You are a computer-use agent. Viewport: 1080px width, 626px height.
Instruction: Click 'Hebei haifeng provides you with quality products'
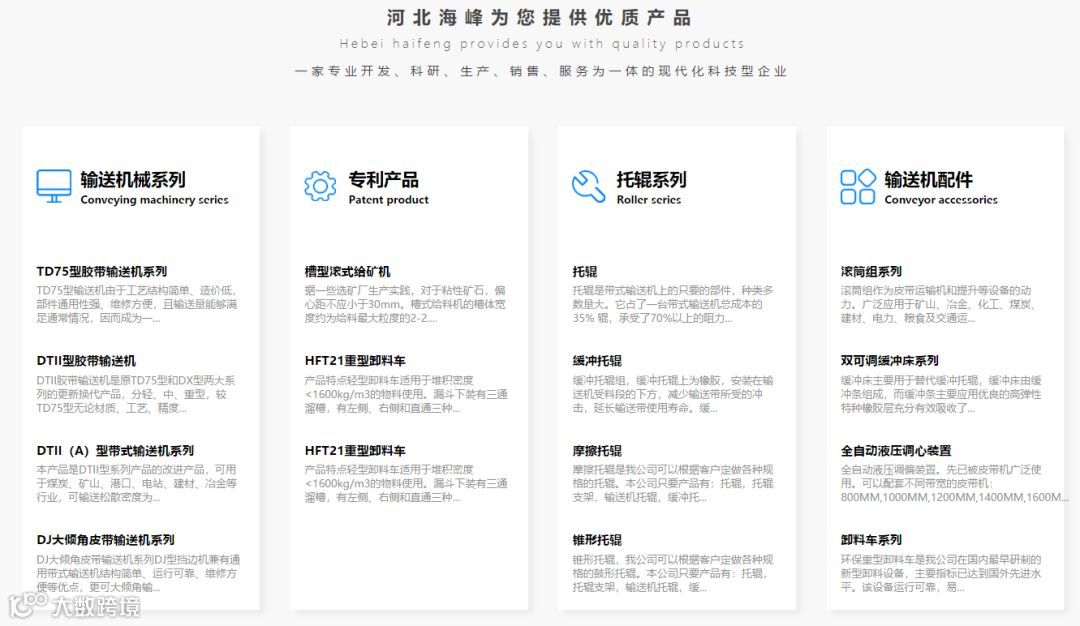coord(541,44)
